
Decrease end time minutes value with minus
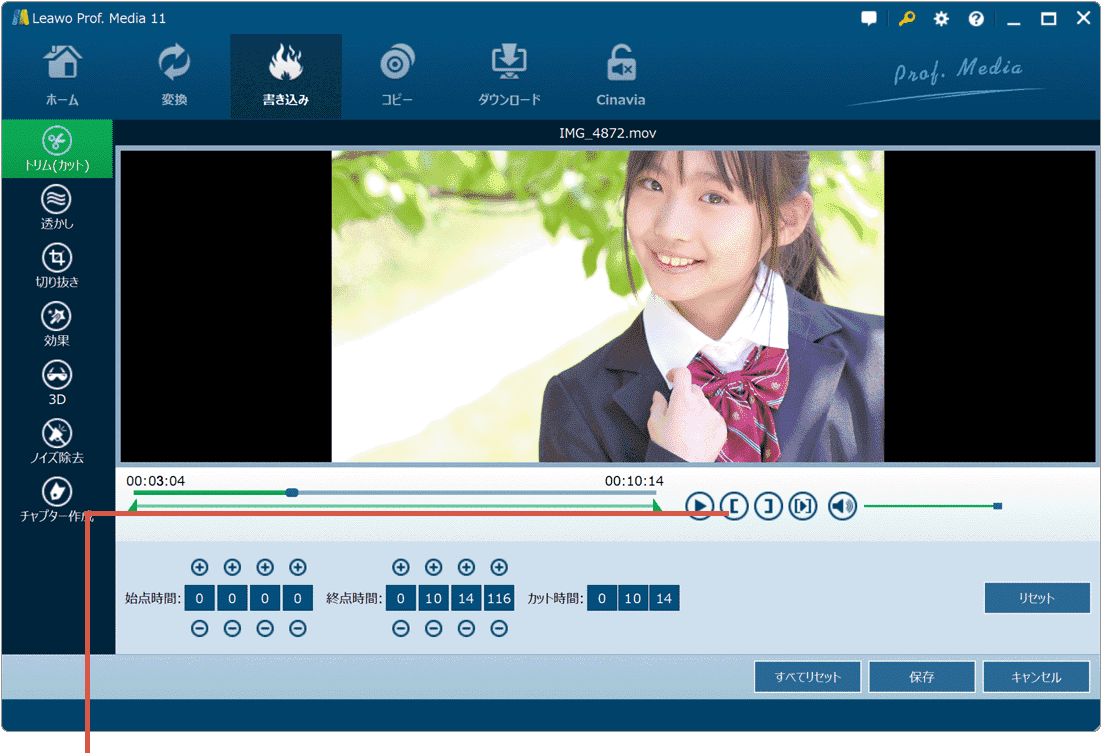(x=433, y=629)
